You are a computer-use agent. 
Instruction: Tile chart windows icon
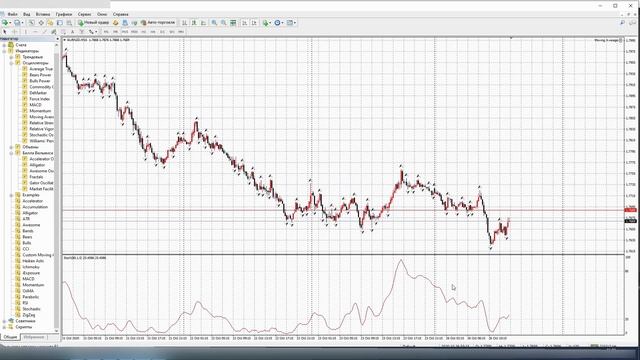233,23
